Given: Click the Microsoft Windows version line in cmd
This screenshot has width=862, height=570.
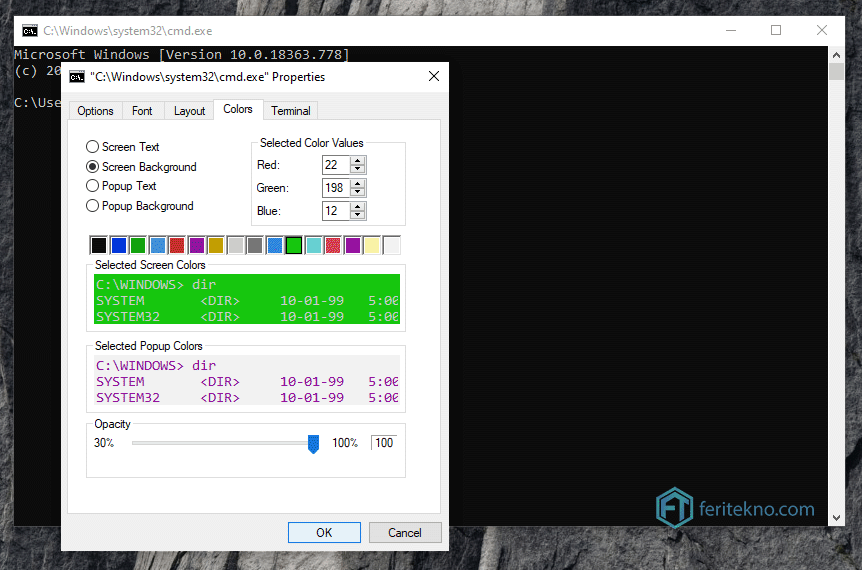Looking at the screenshot, I should 181,54.
